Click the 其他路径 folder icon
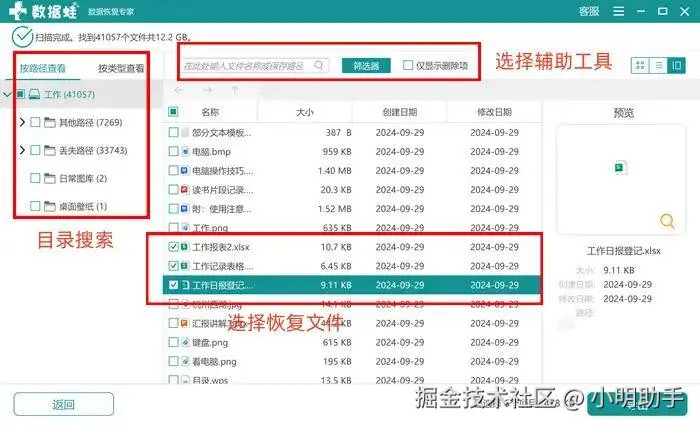This screenshot has width=700, height=426. (x=50, y=122)
